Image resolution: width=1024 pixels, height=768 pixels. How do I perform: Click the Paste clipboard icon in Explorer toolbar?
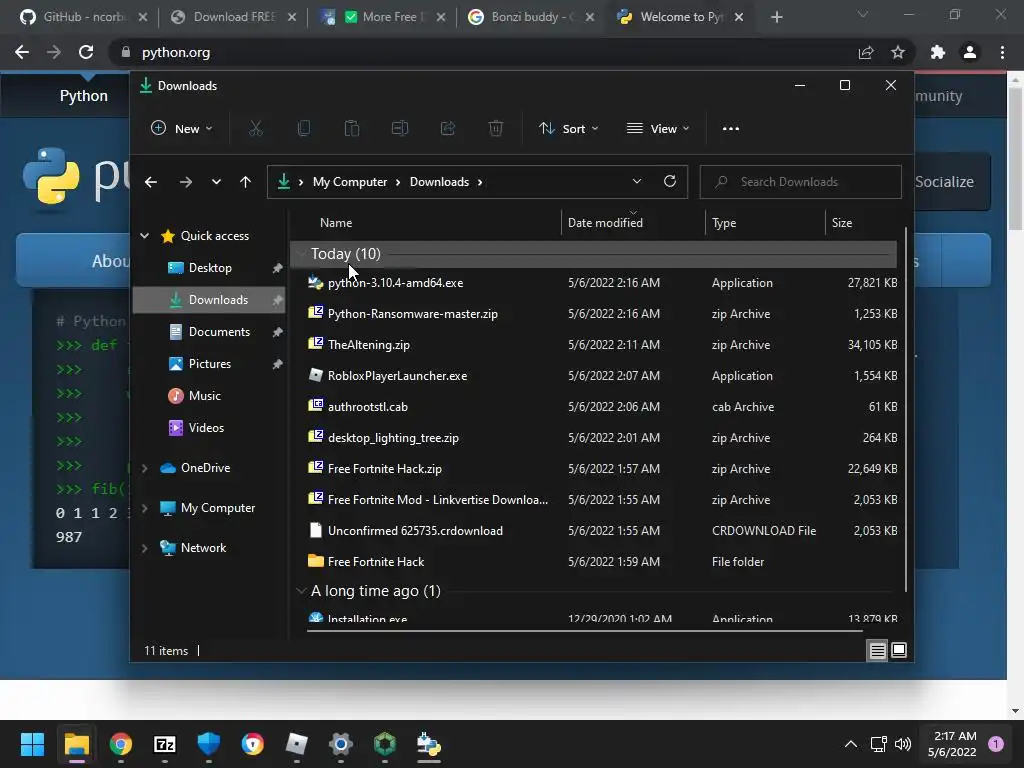coord(352,129)
